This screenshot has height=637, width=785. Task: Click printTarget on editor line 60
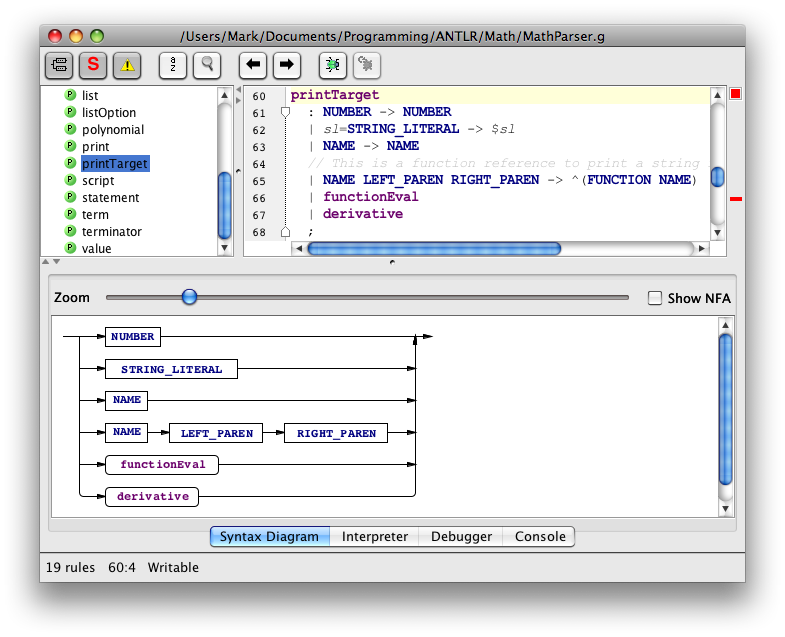[335, 95]
